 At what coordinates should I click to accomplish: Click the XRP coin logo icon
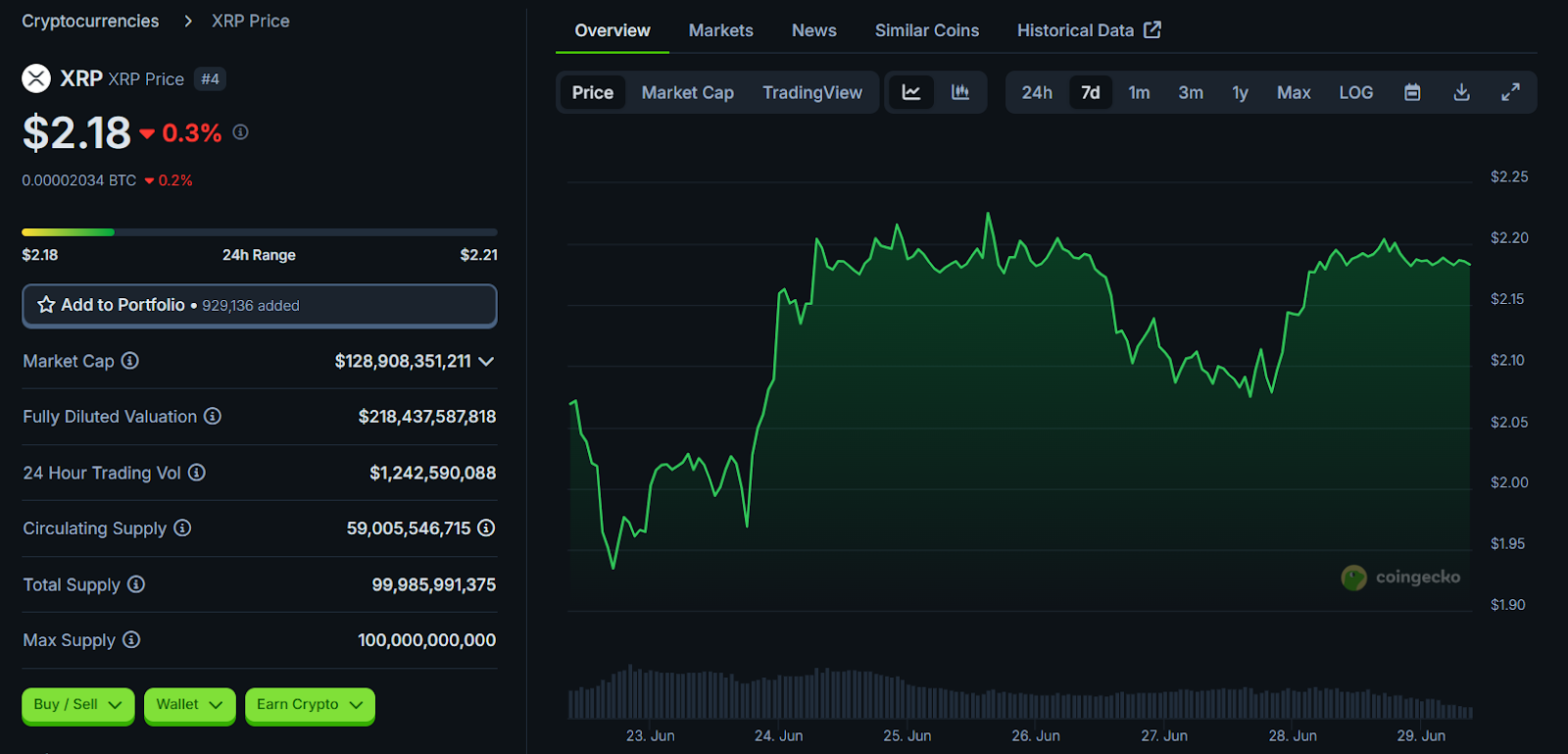[36, 78]
